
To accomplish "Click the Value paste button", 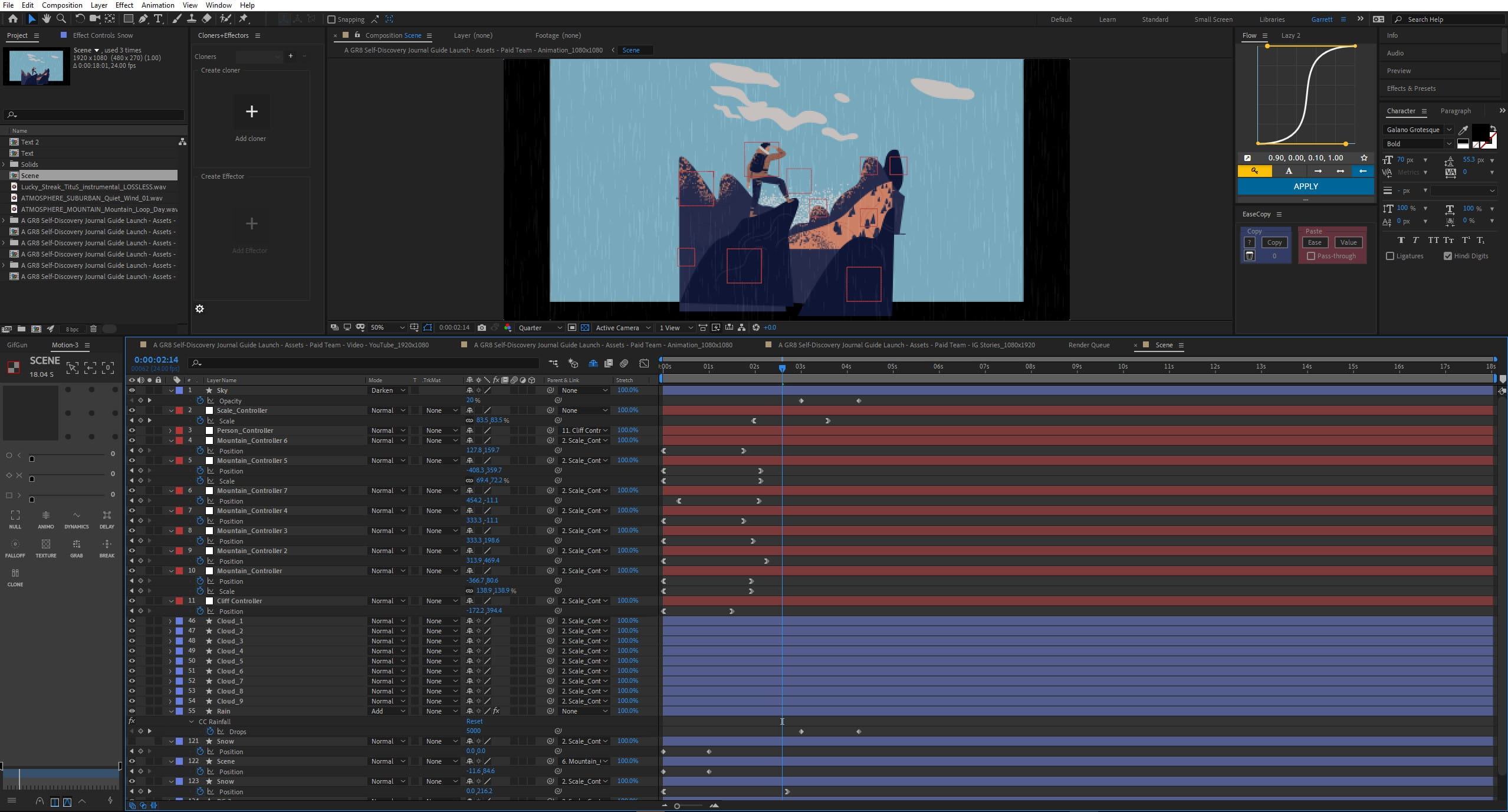I will coord(1348,242).
